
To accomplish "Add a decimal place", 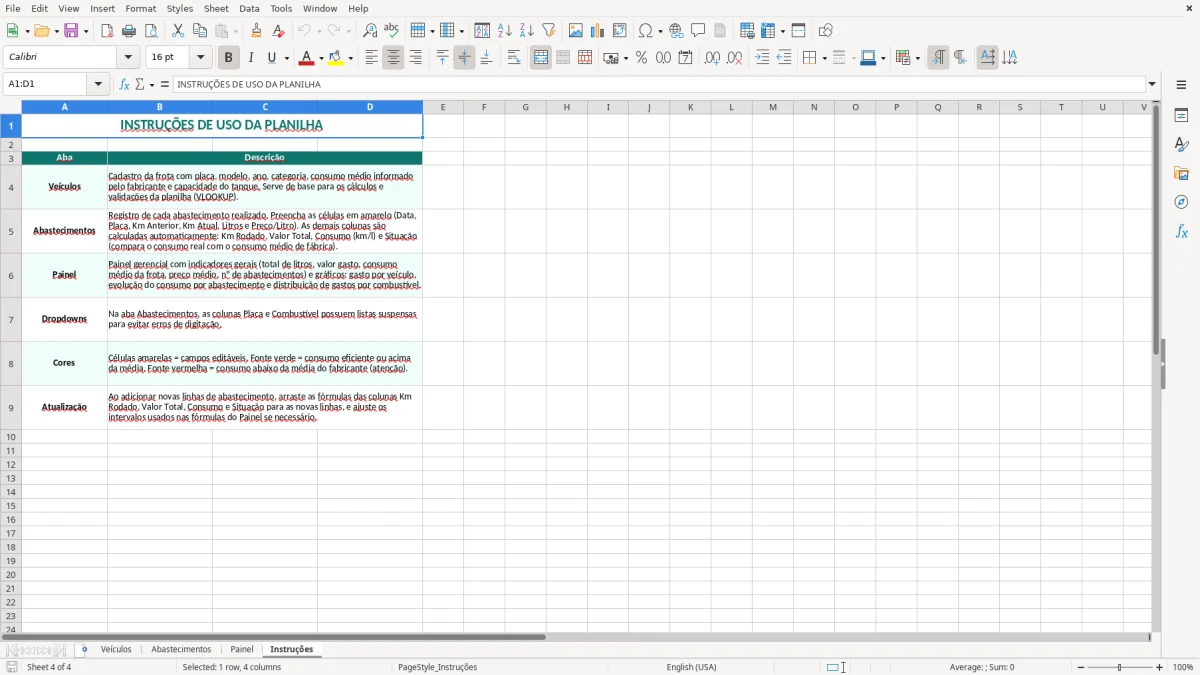I will pos(712,58).
